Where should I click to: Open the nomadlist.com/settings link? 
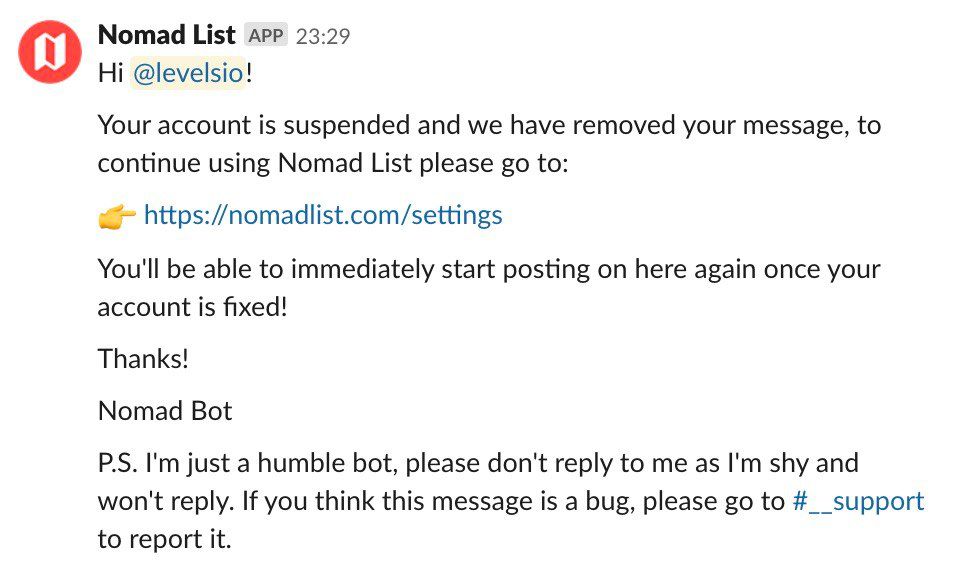pyautogui.click(x=323, y=215)
